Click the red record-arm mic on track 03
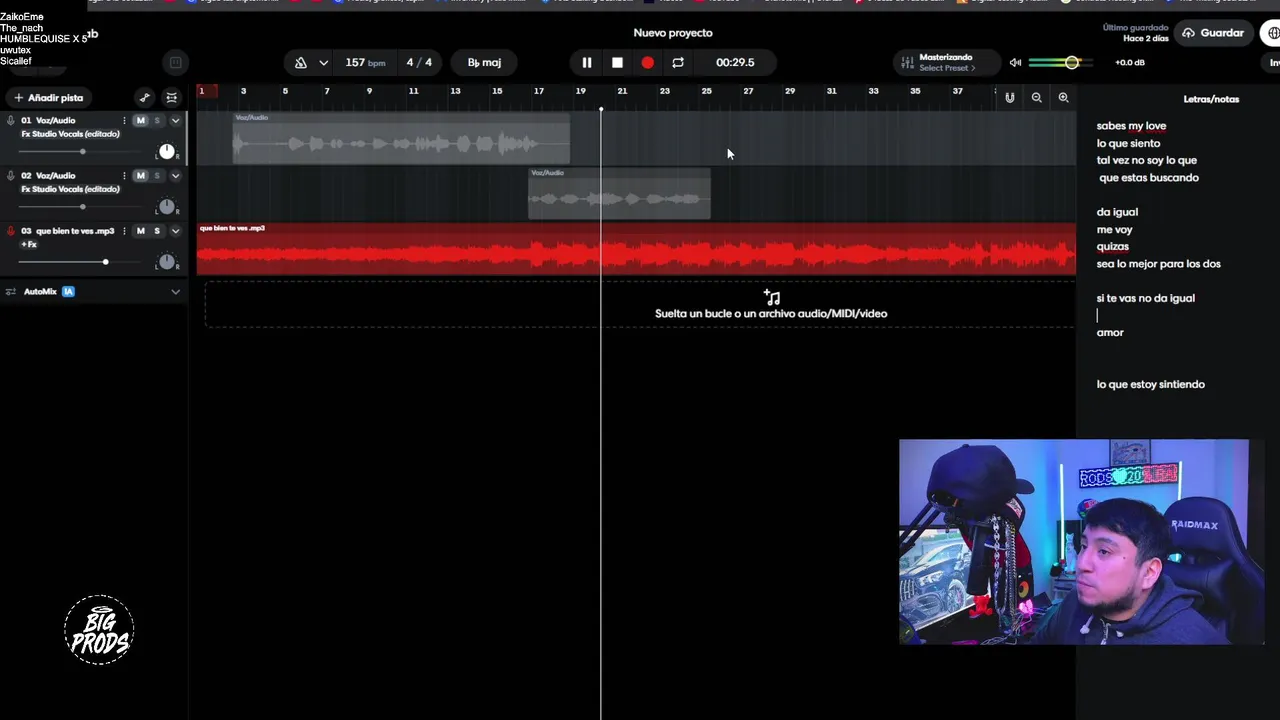 coord(10,231)
